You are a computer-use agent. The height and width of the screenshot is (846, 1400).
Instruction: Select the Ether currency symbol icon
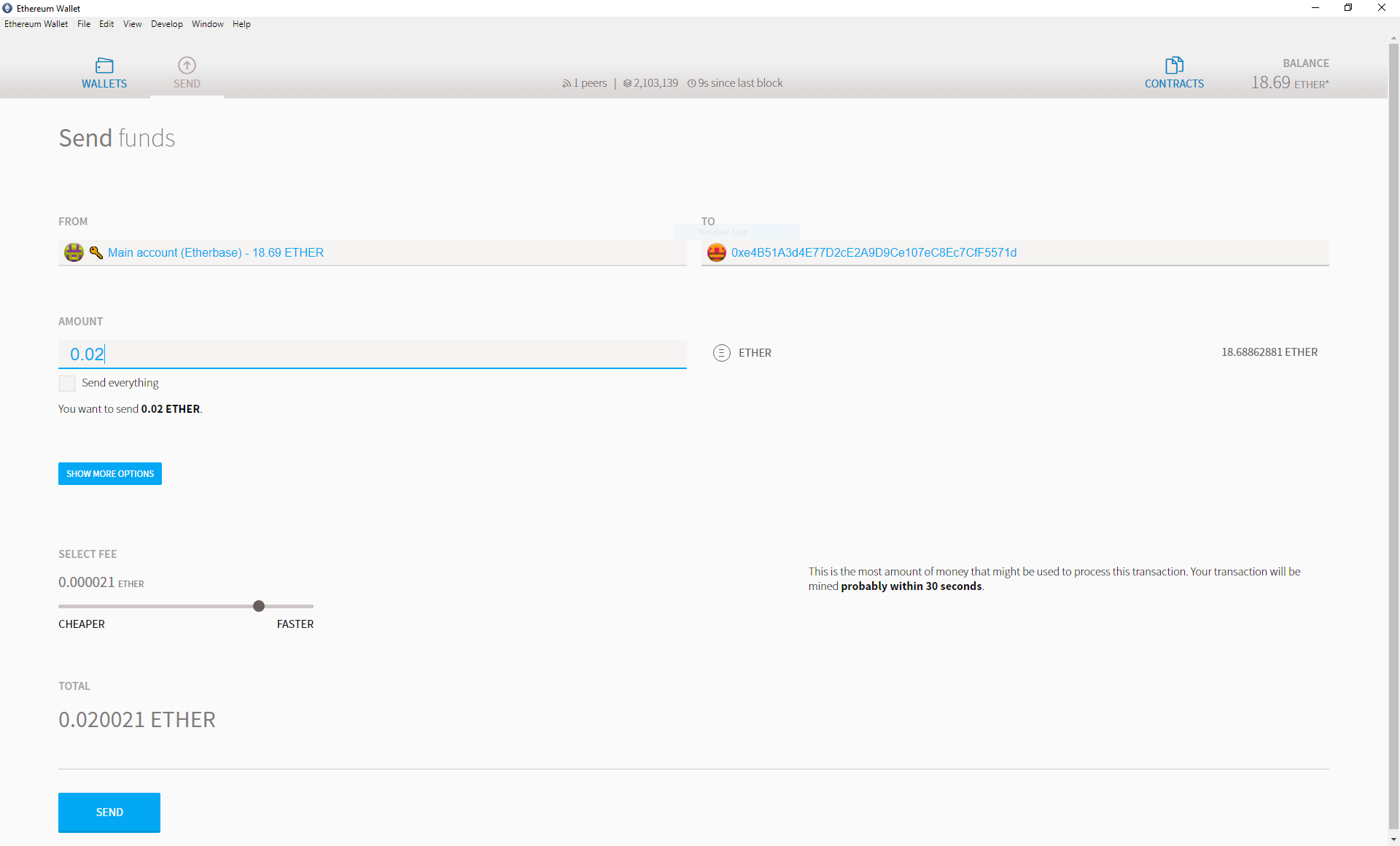[x=721, y=353]
